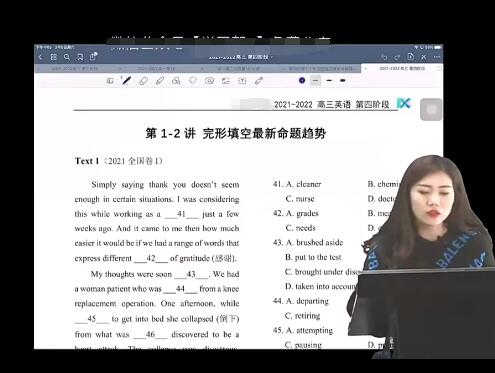Toggle read-only mode with the crossed-pen icon

pos(423,57)
